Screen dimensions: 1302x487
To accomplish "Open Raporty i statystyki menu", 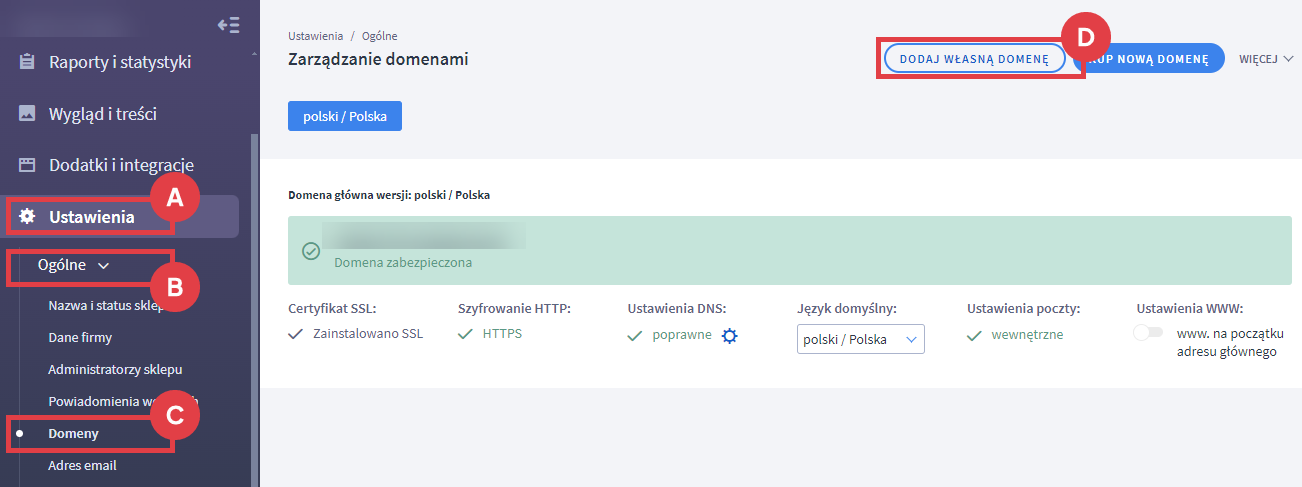I will coord(120,62).
